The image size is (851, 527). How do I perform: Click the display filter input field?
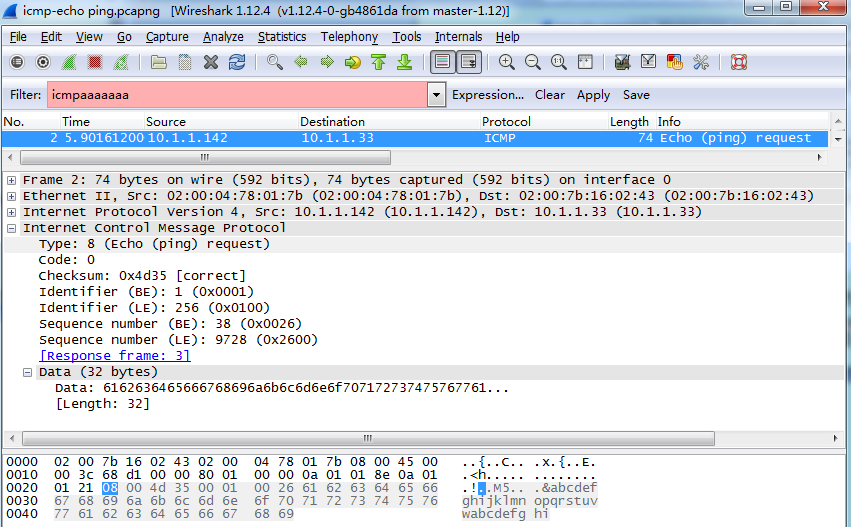[237, 95]
